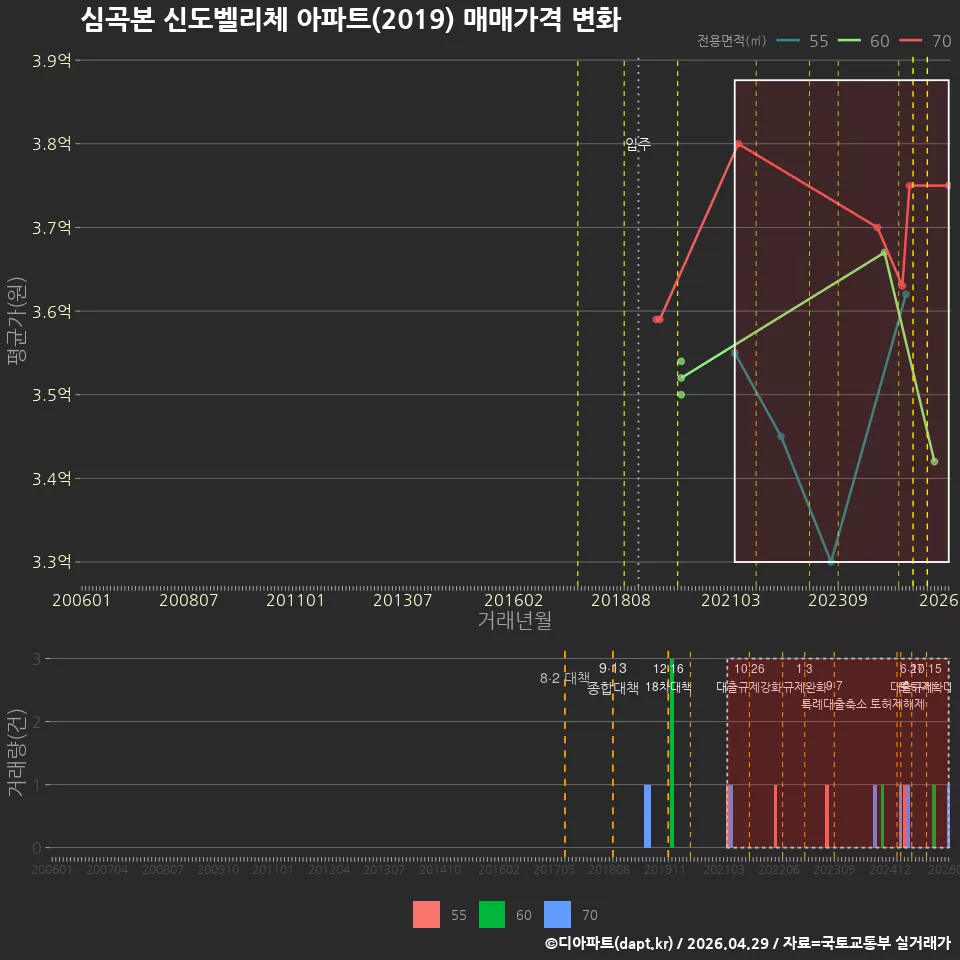Click the 12·16 18차대책 annotation label
This screenshot has height=960, width=960.
click(669, 678)
